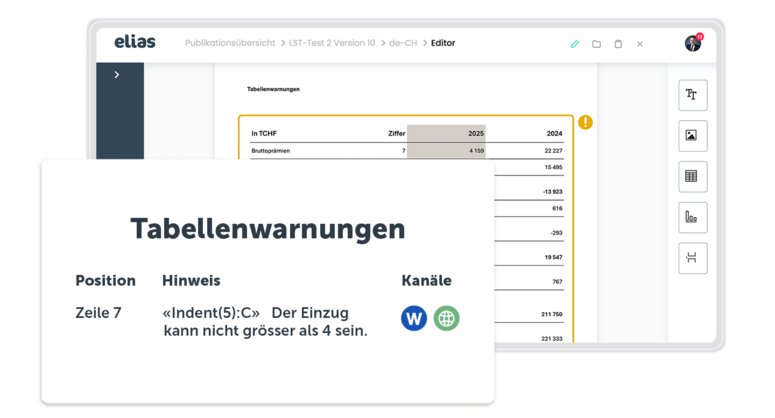Viewport: 775px width, 418px height.
Task: Open LST-Test 2 Version 10 breadcrumb
Action: pyautogui.click(x=332, y=44)
